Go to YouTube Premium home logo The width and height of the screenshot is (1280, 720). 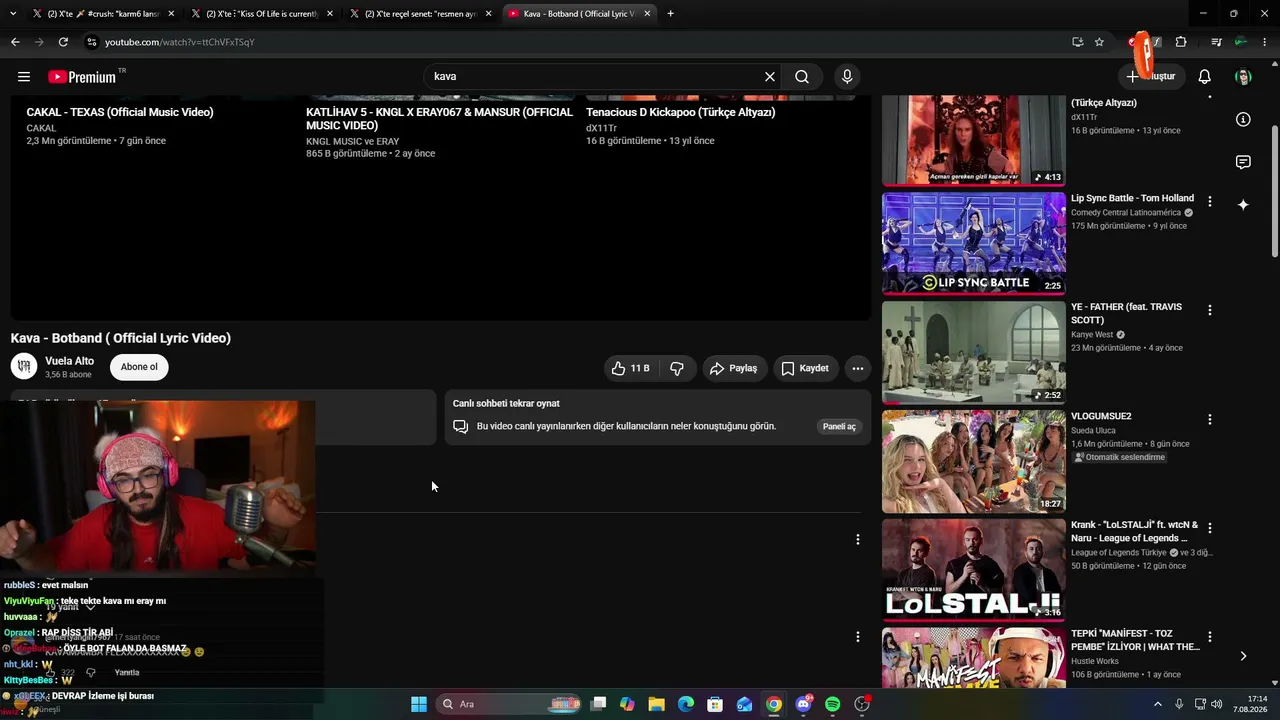(x=82, y=77)
